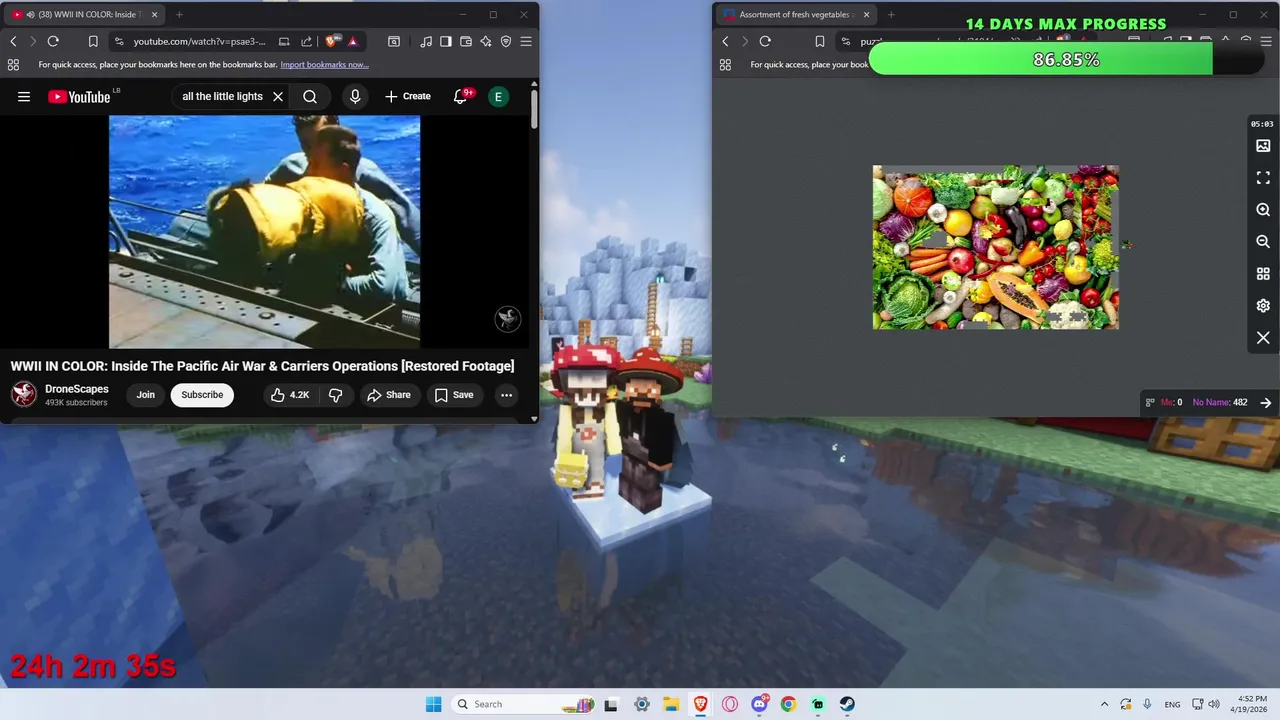Open Brave Rewards triangle icon

(353, 41)
